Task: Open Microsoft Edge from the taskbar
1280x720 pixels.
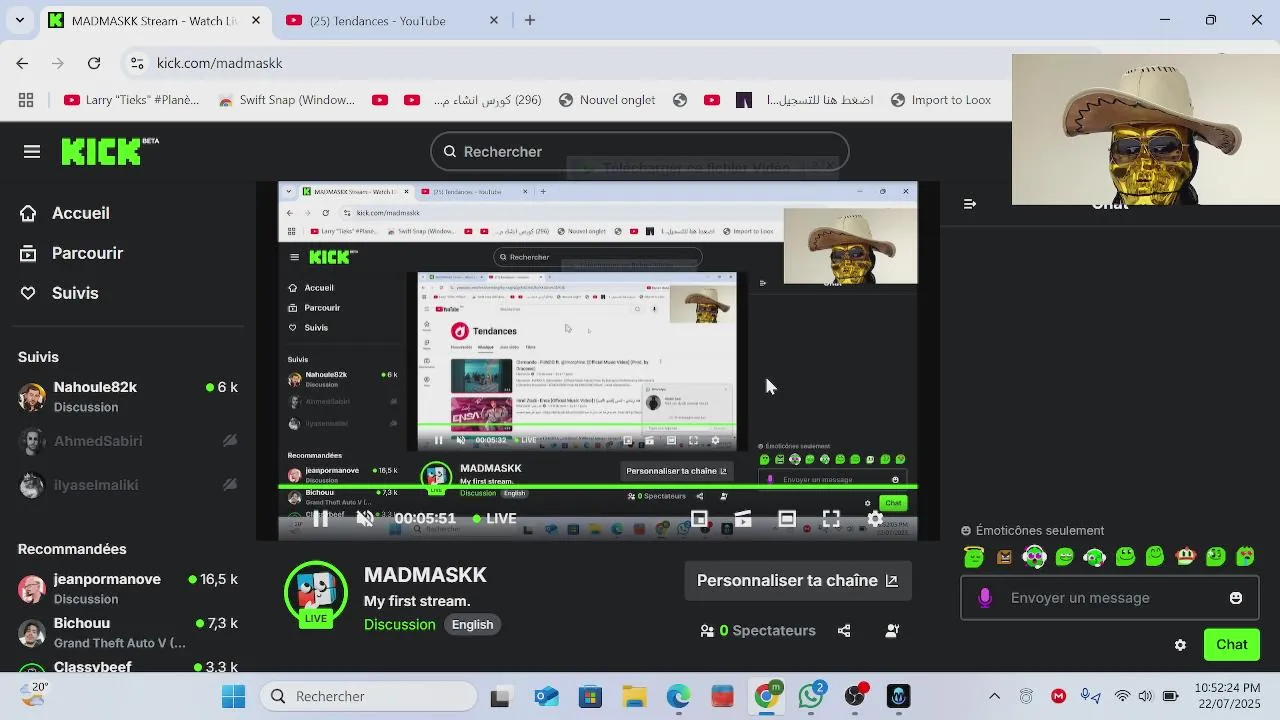Action: pos(678,697)
